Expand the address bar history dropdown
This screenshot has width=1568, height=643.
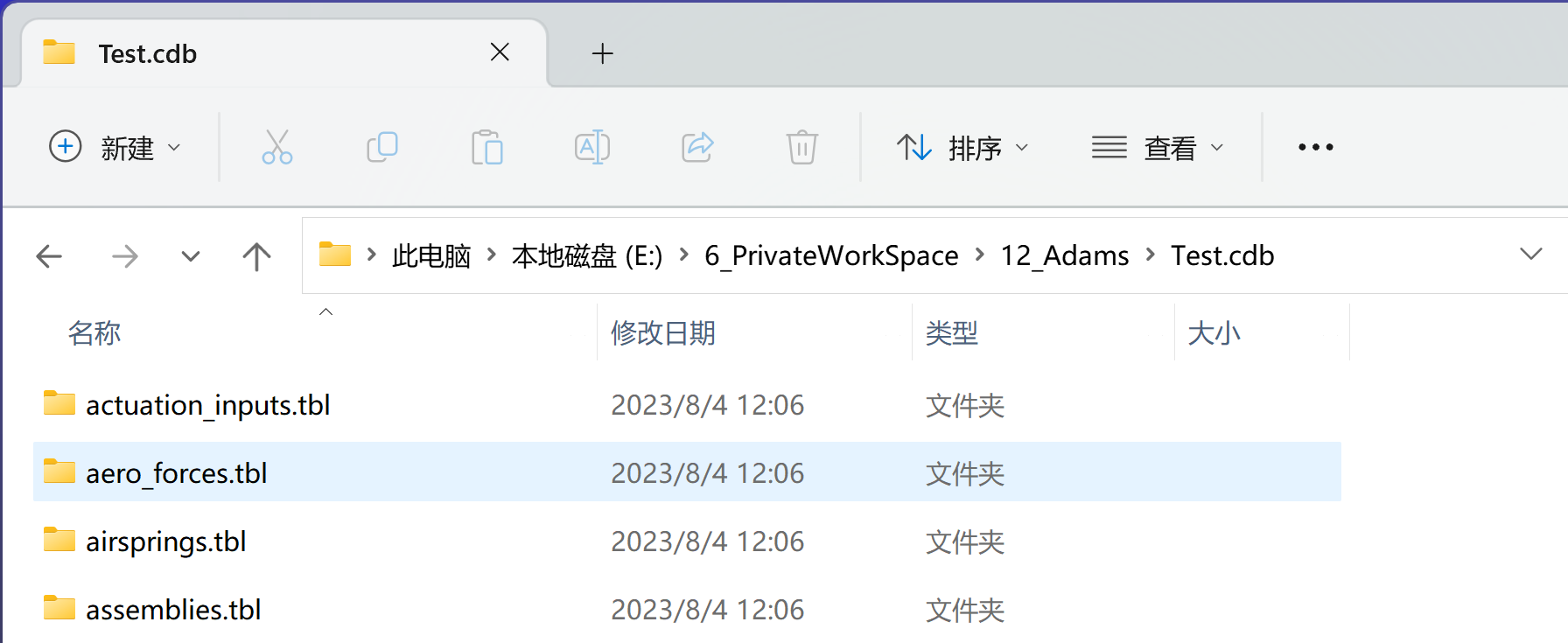(x=1530, y=255)
